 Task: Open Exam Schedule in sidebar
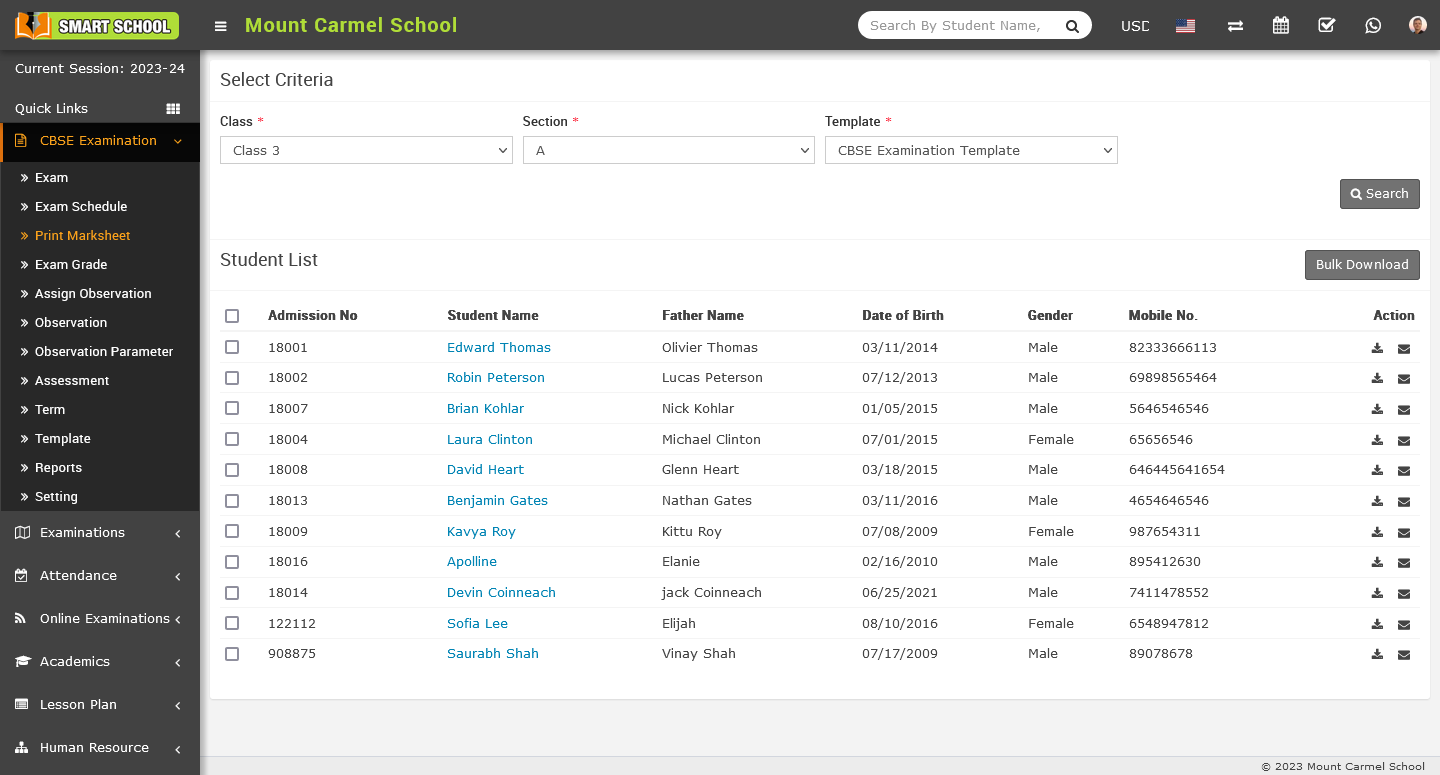pos(81,206)
